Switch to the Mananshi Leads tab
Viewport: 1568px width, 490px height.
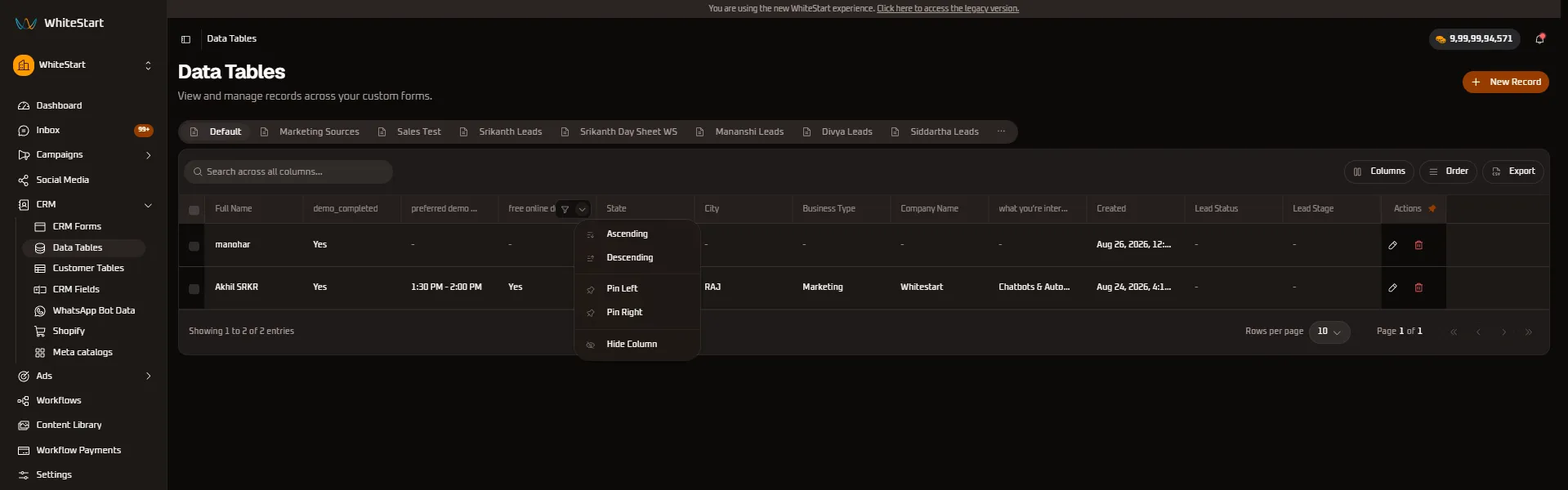pyautogui.click(x=740, y=131)
